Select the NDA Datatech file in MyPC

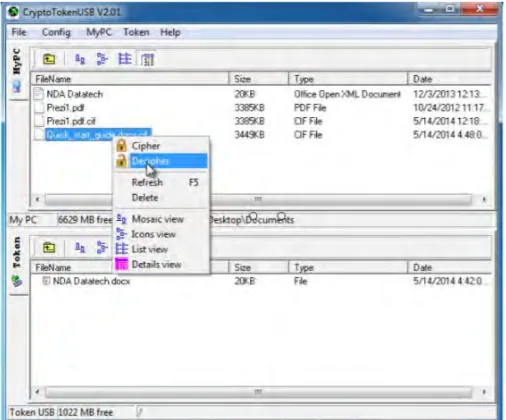74,94
